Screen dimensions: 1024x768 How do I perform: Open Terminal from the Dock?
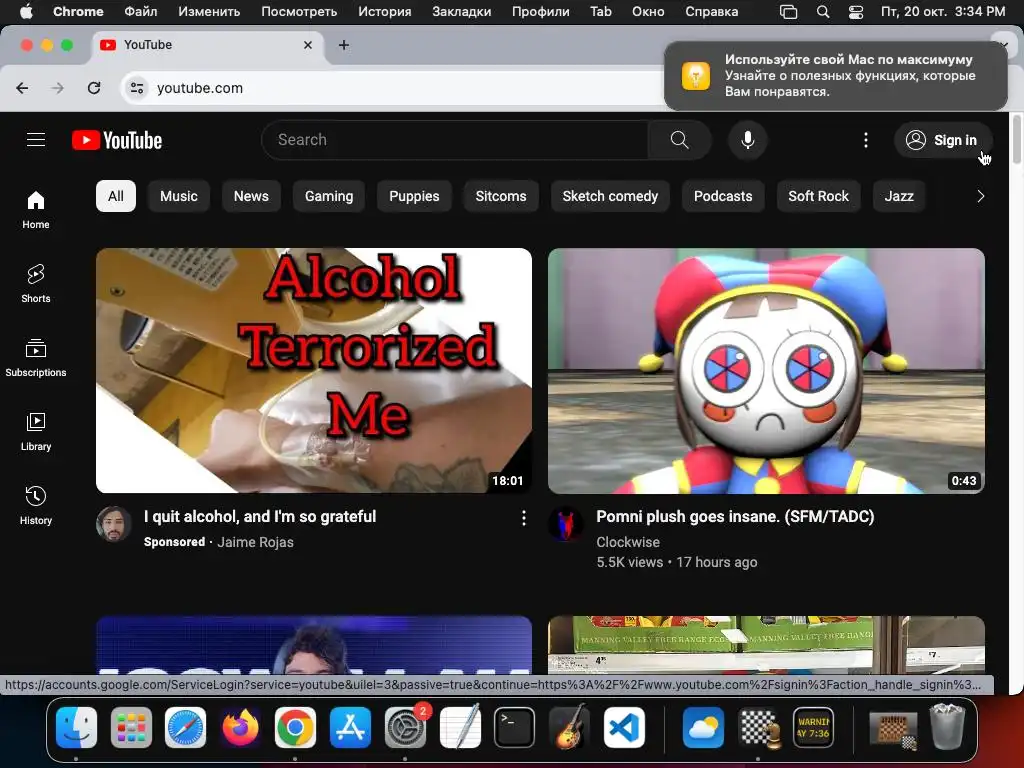coord(514,727)
